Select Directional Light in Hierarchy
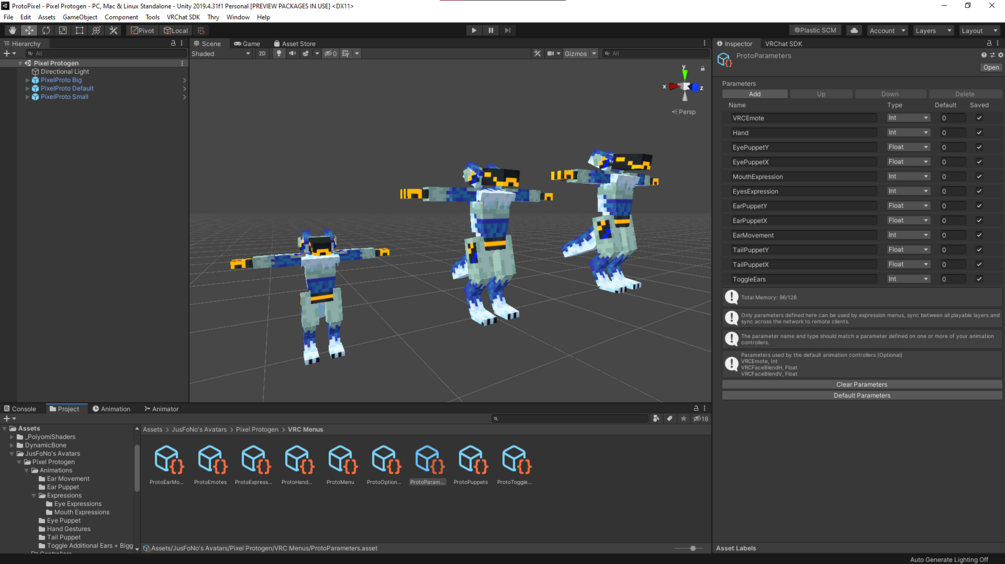The image size is (1005, 564). coord(64,72)
